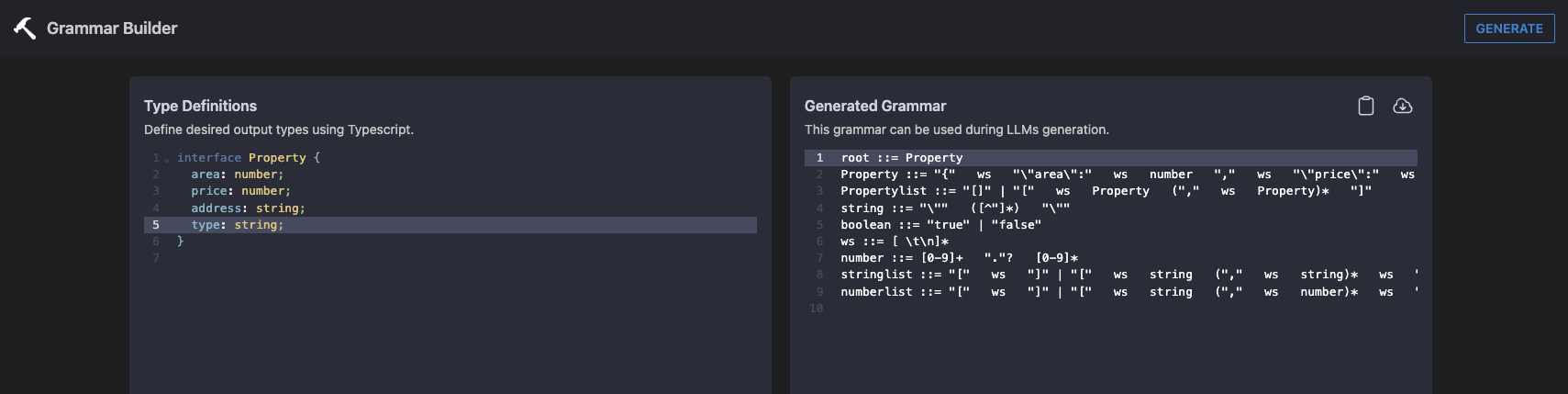Select the 'Propertylist ::=' grammar line
The image size is (1568, 394).
click(1106, 191)
